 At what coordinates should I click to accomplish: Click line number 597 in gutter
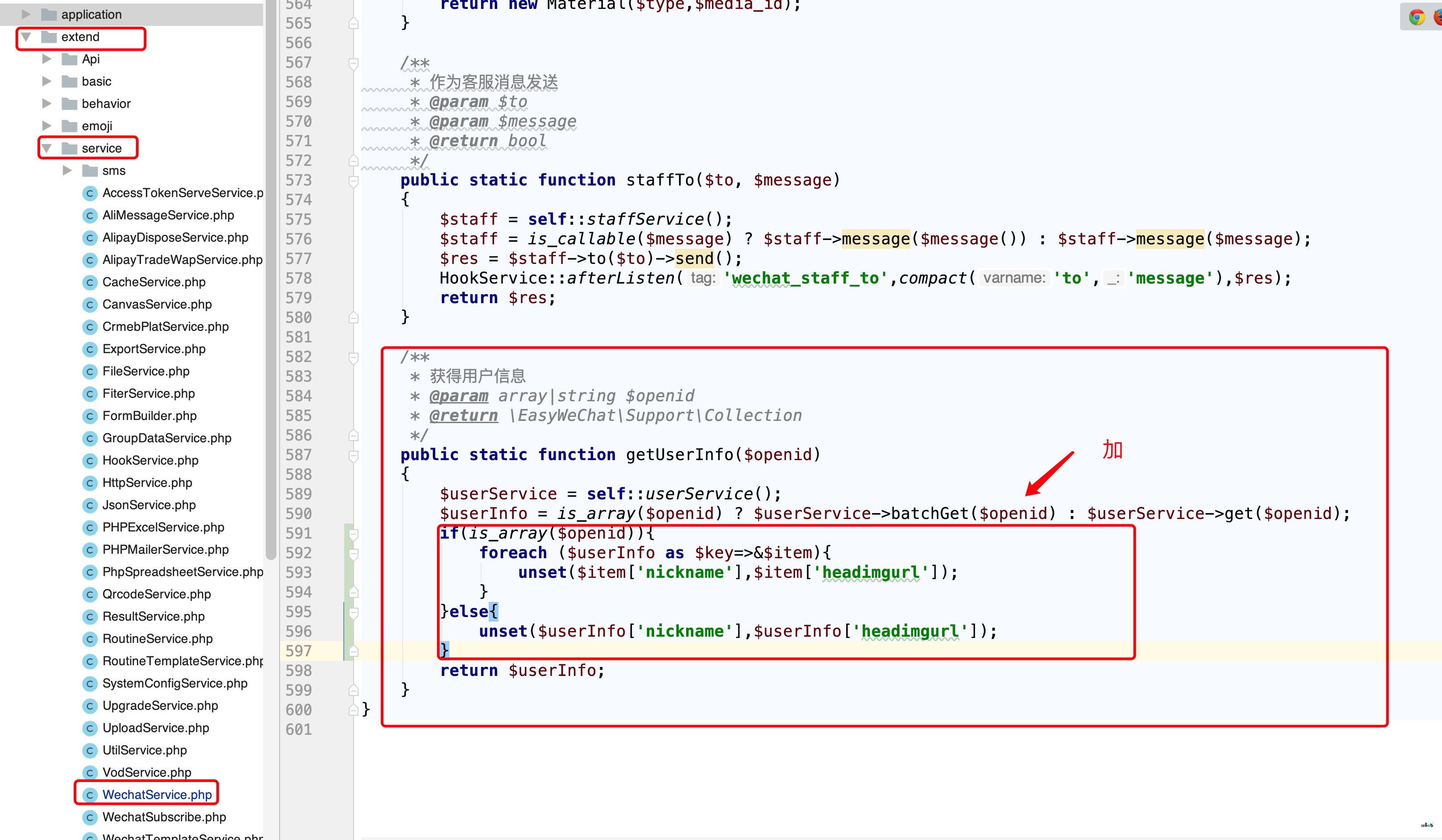pyautogui.click(x=299, y=651)
